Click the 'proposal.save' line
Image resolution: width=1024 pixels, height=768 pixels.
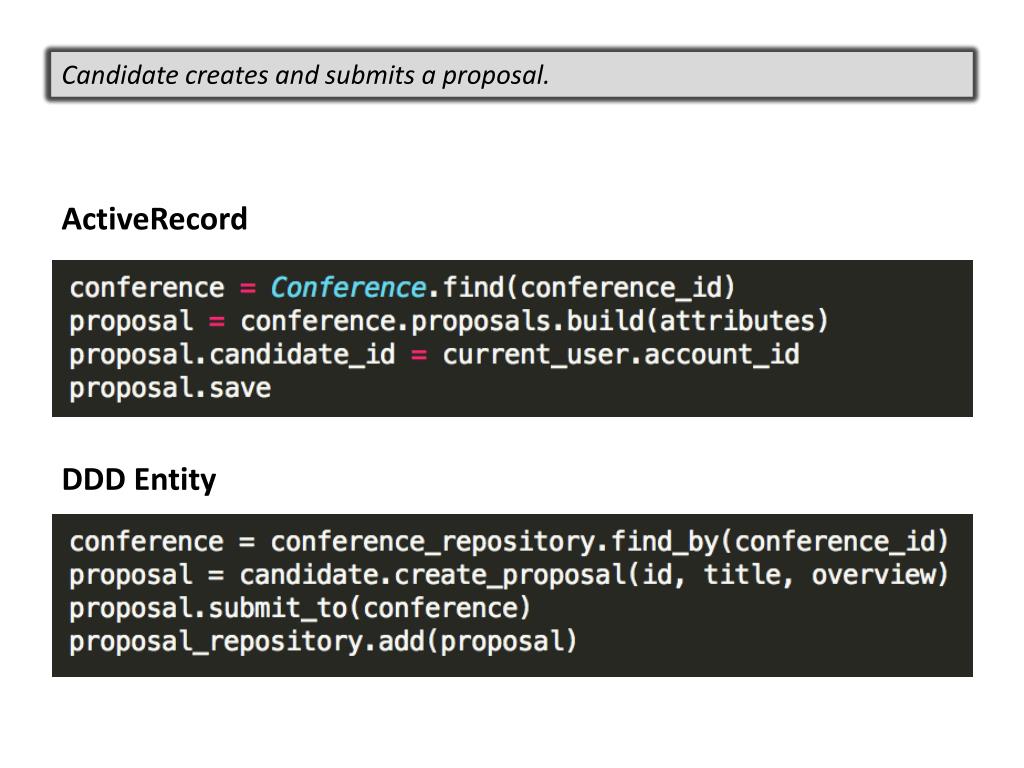pyautogui.click(x=170, y=388)
